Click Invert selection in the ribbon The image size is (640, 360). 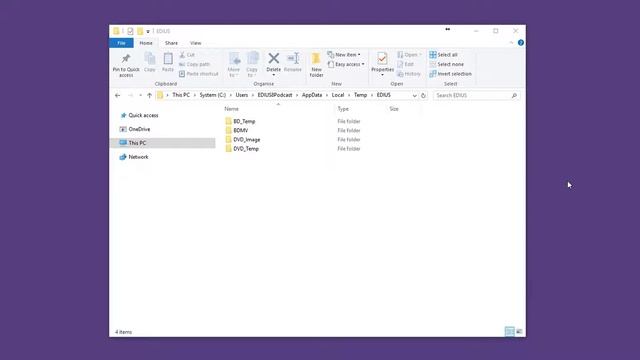point(450,74)
